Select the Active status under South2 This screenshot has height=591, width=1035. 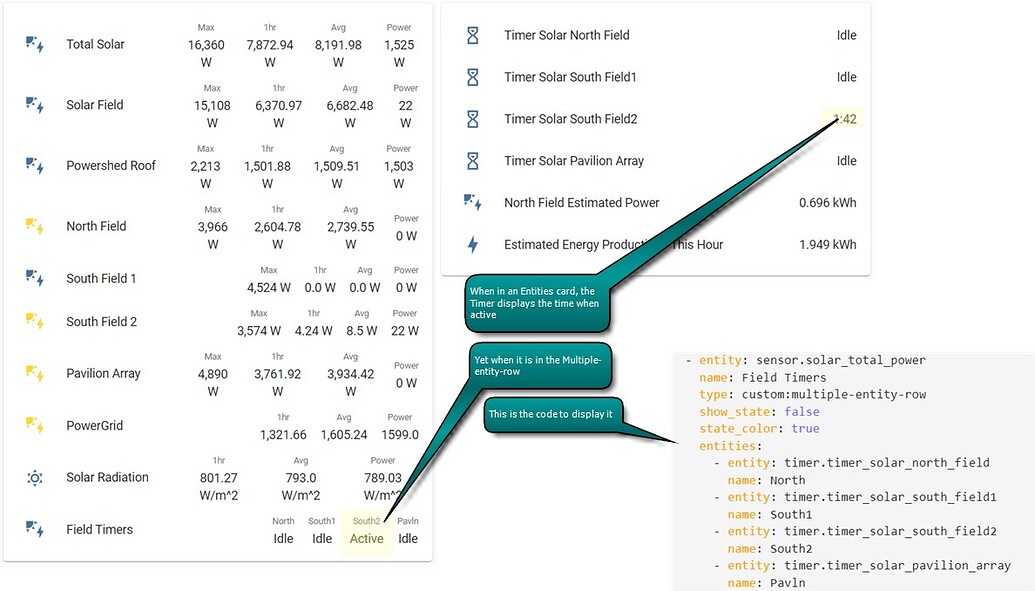366,538
